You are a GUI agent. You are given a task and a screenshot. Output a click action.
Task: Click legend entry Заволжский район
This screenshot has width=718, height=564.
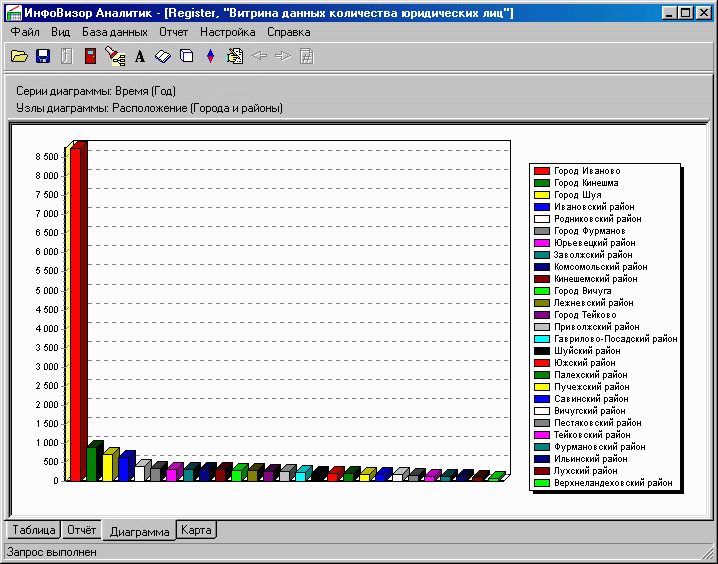pyautogui.click(x=593, y=255)
